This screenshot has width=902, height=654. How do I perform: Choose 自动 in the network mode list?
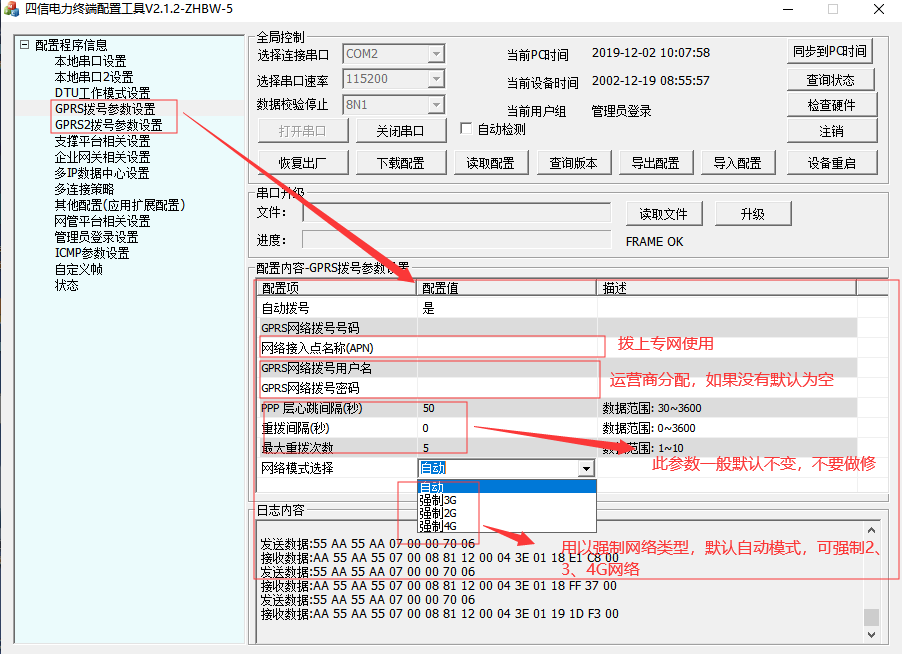pos(507,487)
